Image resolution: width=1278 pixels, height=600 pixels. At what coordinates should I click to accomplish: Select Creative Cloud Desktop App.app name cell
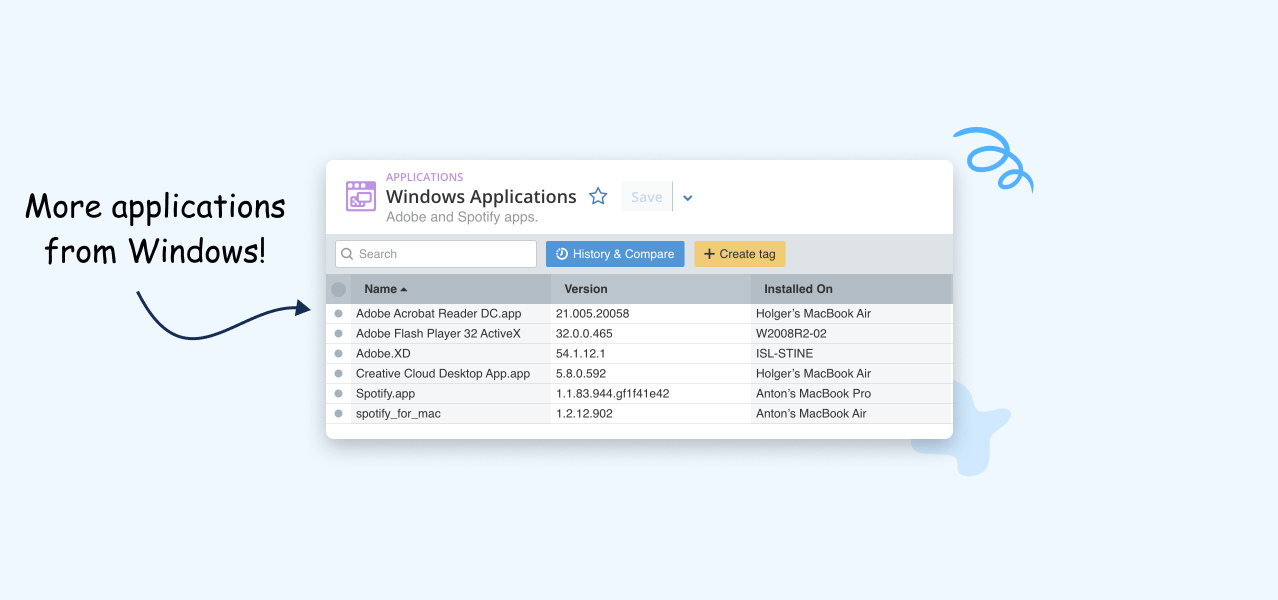coord(451,373)
